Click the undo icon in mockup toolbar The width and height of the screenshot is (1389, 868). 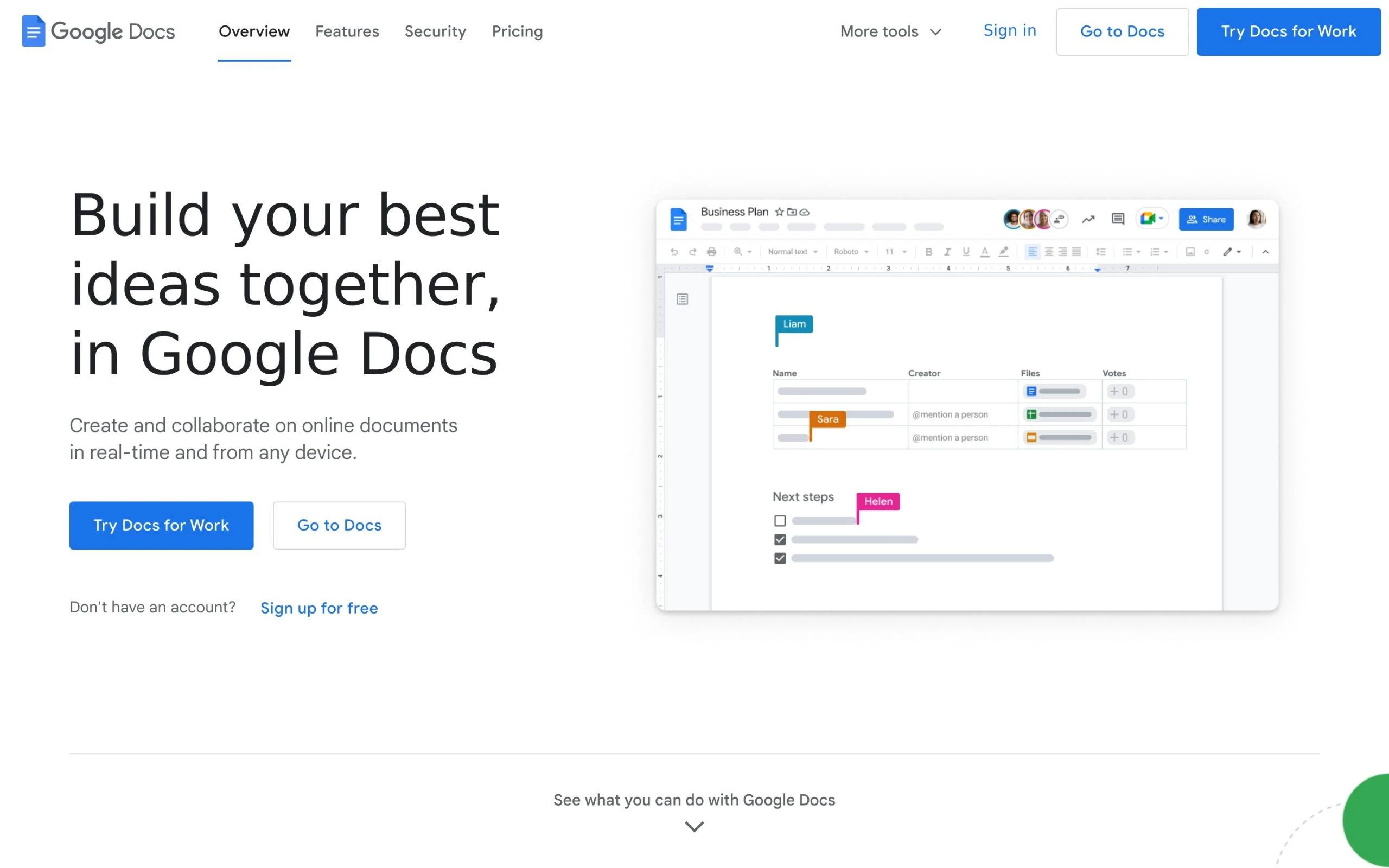coord(674,251)
